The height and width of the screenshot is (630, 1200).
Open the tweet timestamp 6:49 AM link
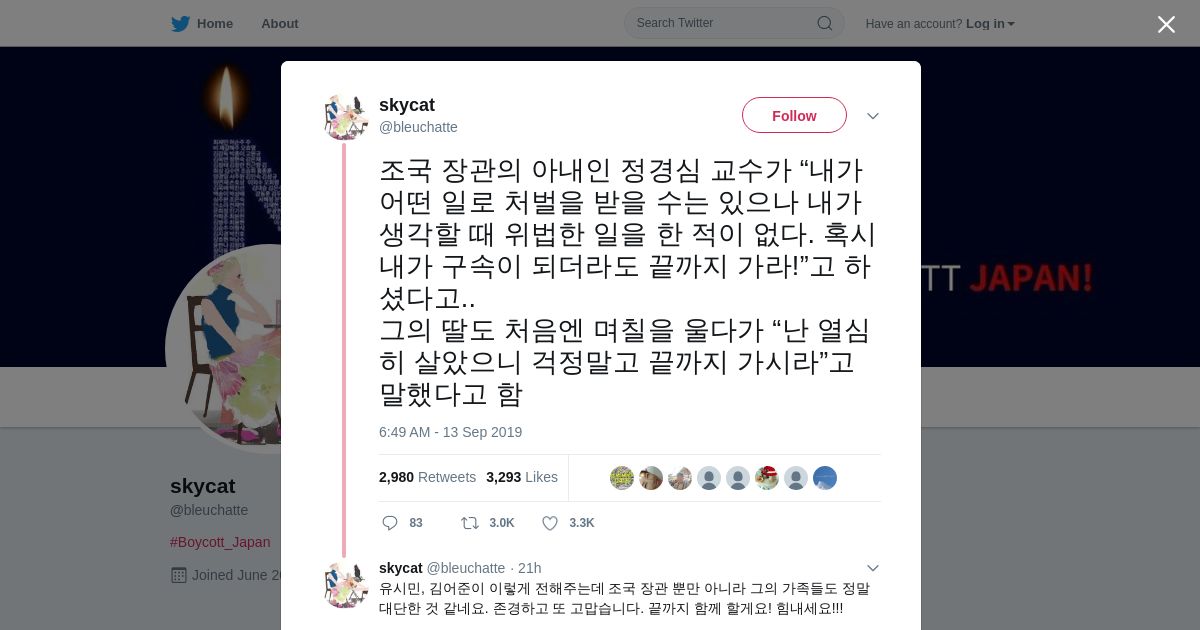tap(450, 432)
